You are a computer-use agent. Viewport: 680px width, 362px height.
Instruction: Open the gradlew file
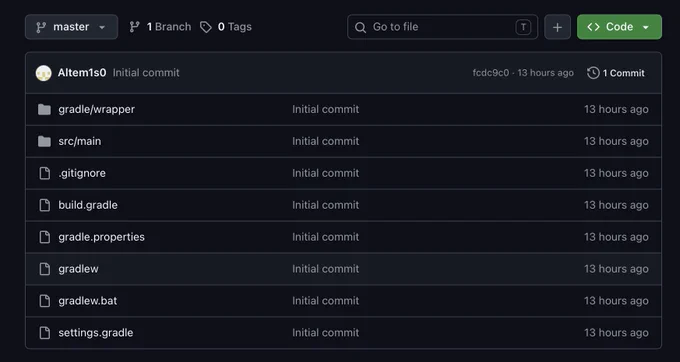coord(78,269)
